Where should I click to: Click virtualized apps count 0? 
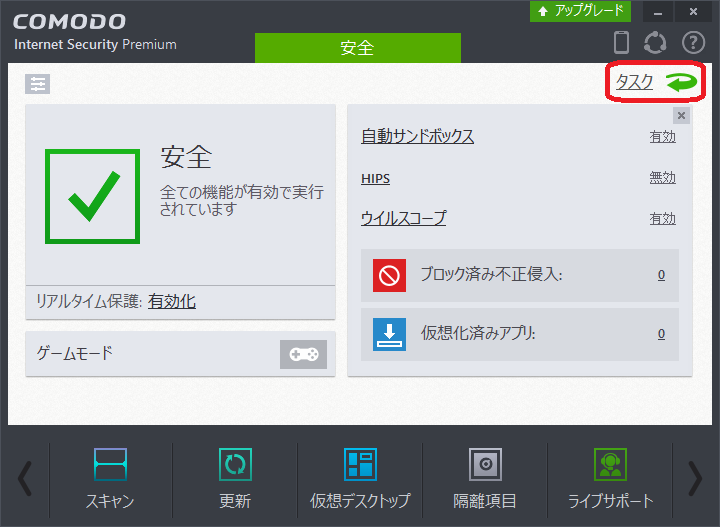[661, 334]
